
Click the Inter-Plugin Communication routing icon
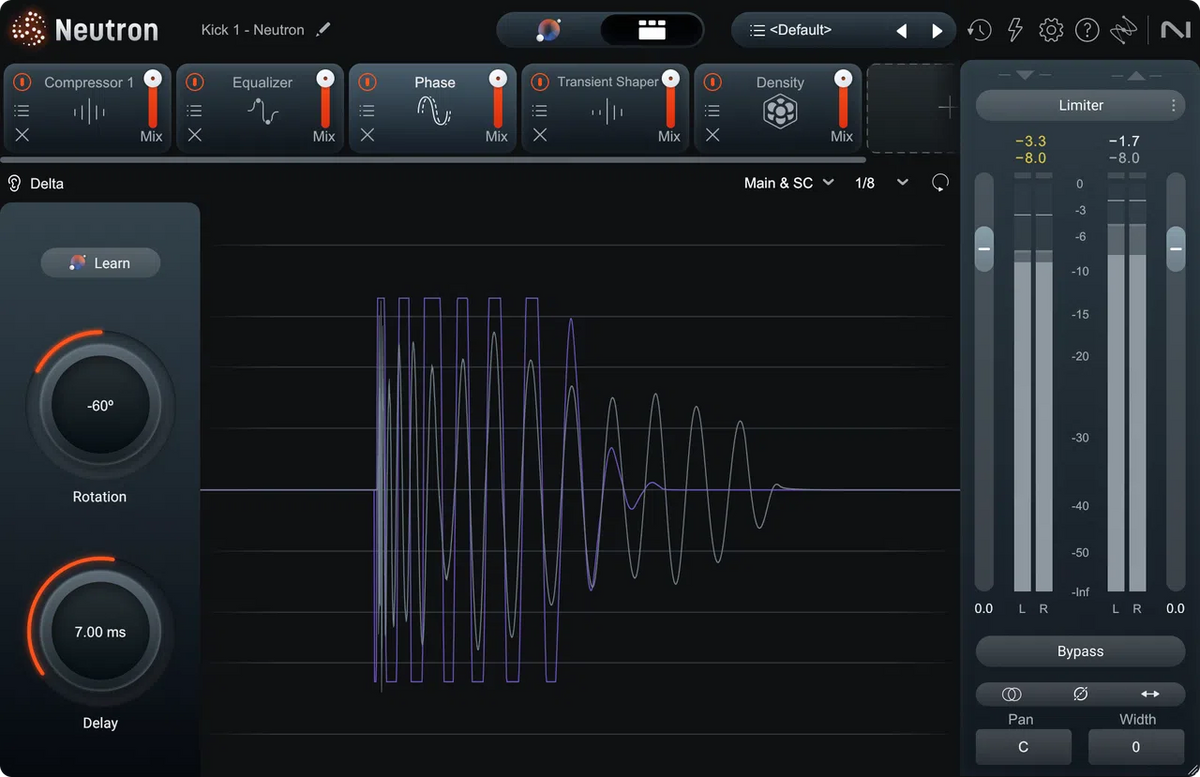[x=1123, y=30]
